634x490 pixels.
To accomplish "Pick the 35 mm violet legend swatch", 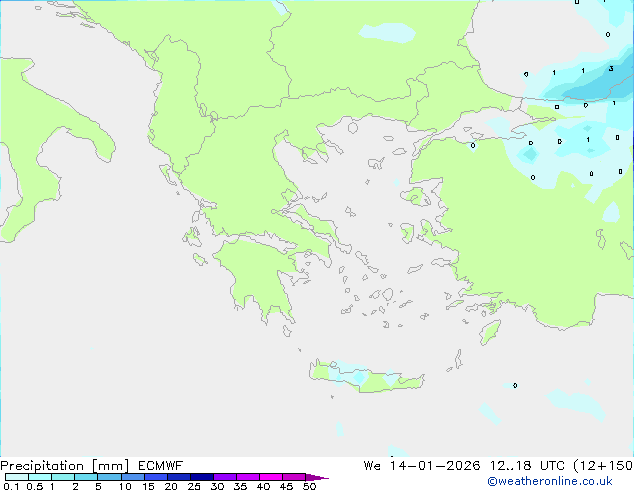I will click(x=248, y=477).
